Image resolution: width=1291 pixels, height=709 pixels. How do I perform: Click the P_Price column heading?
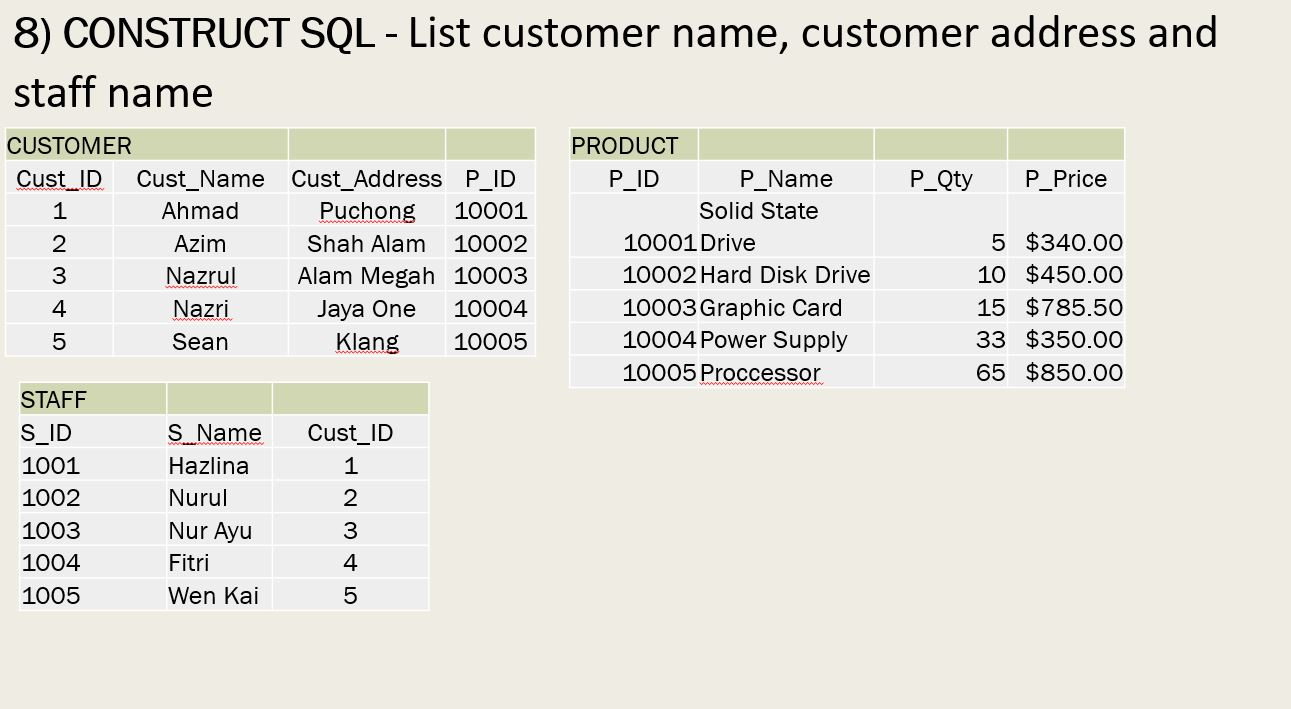[1066, 178]
